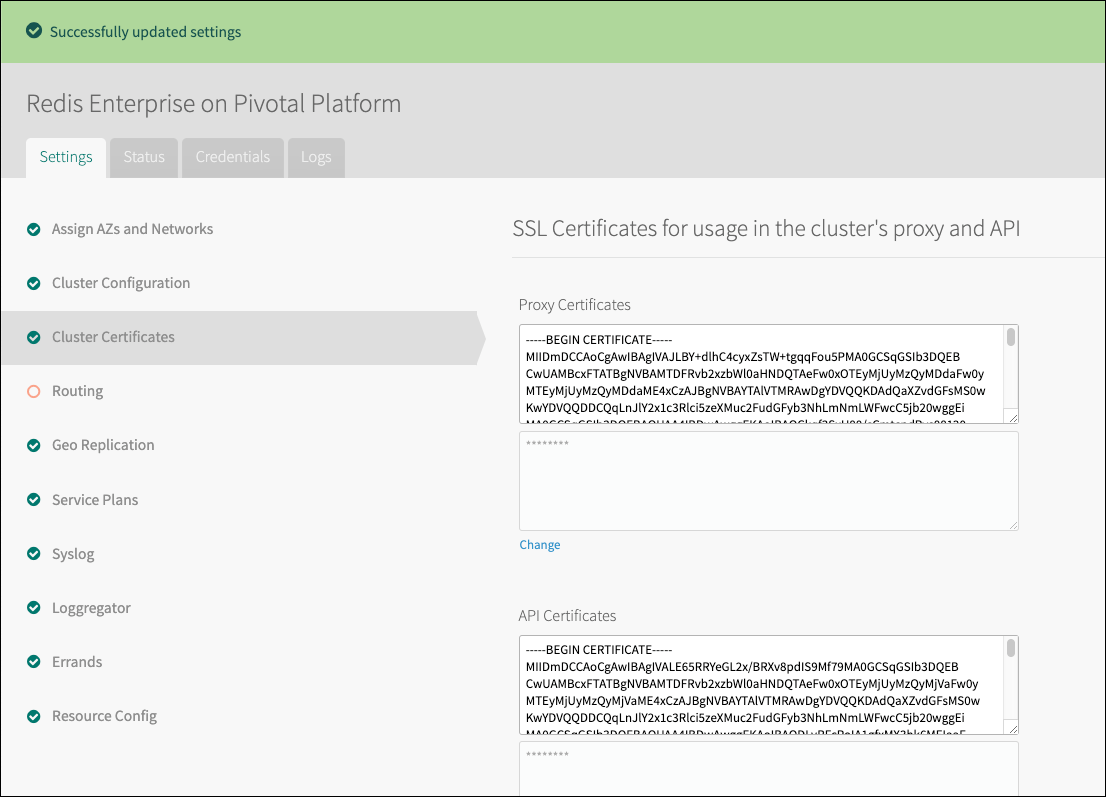This screenshot has width=1106, height=797.
Task: View the Logs tab
Action: pos(316,157)
